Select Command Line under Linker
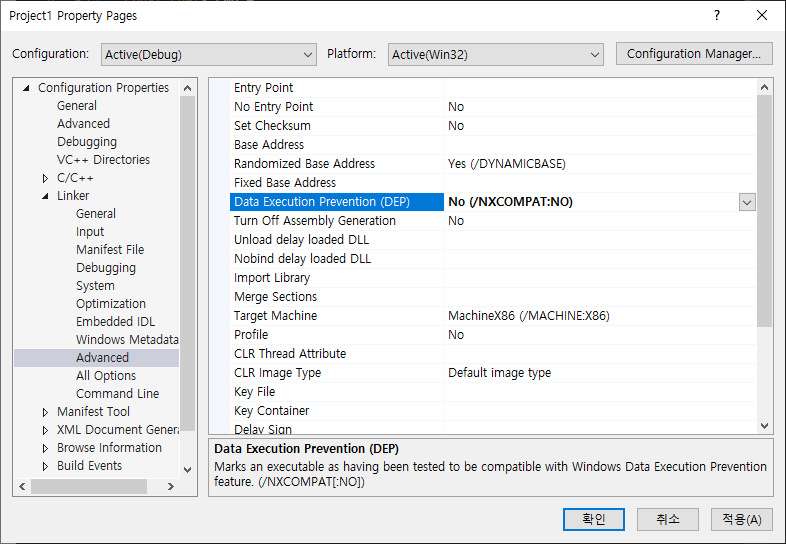Screen dimensions: 786x544 point(117,394)
